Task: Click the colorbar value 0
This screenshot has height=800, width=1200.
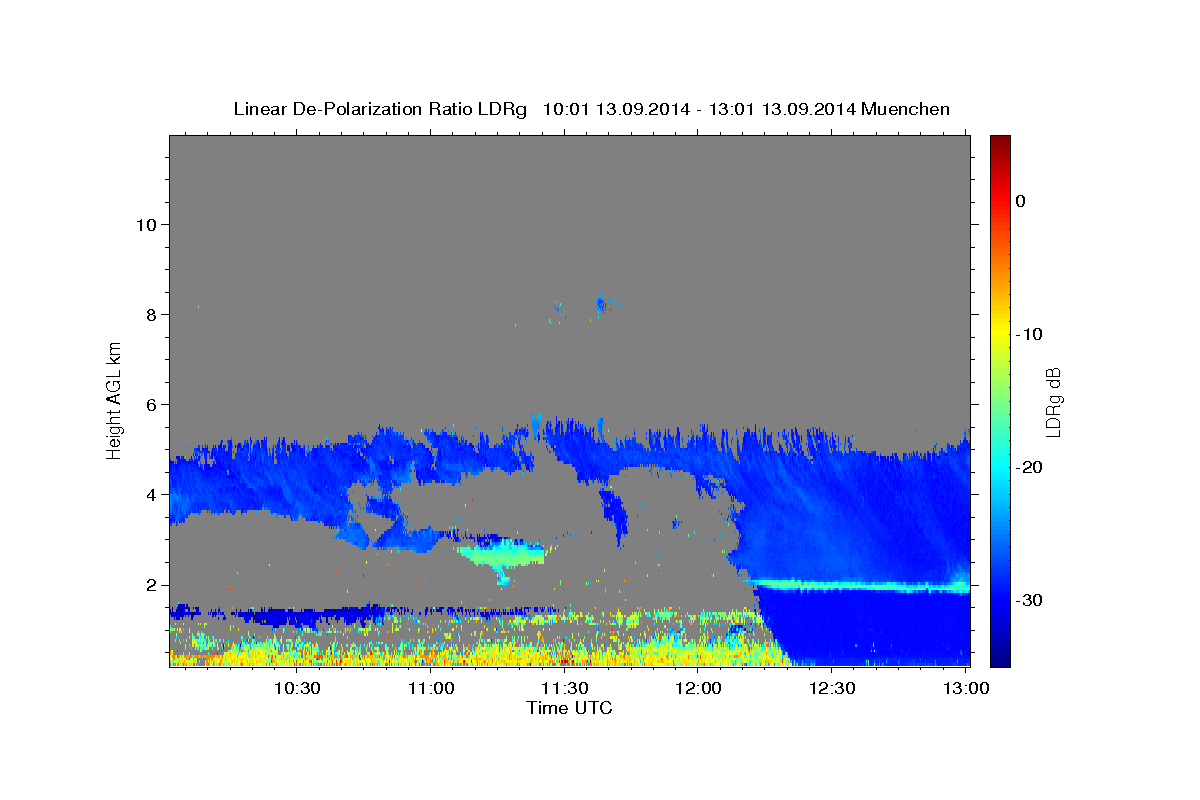Action: 1020,201
